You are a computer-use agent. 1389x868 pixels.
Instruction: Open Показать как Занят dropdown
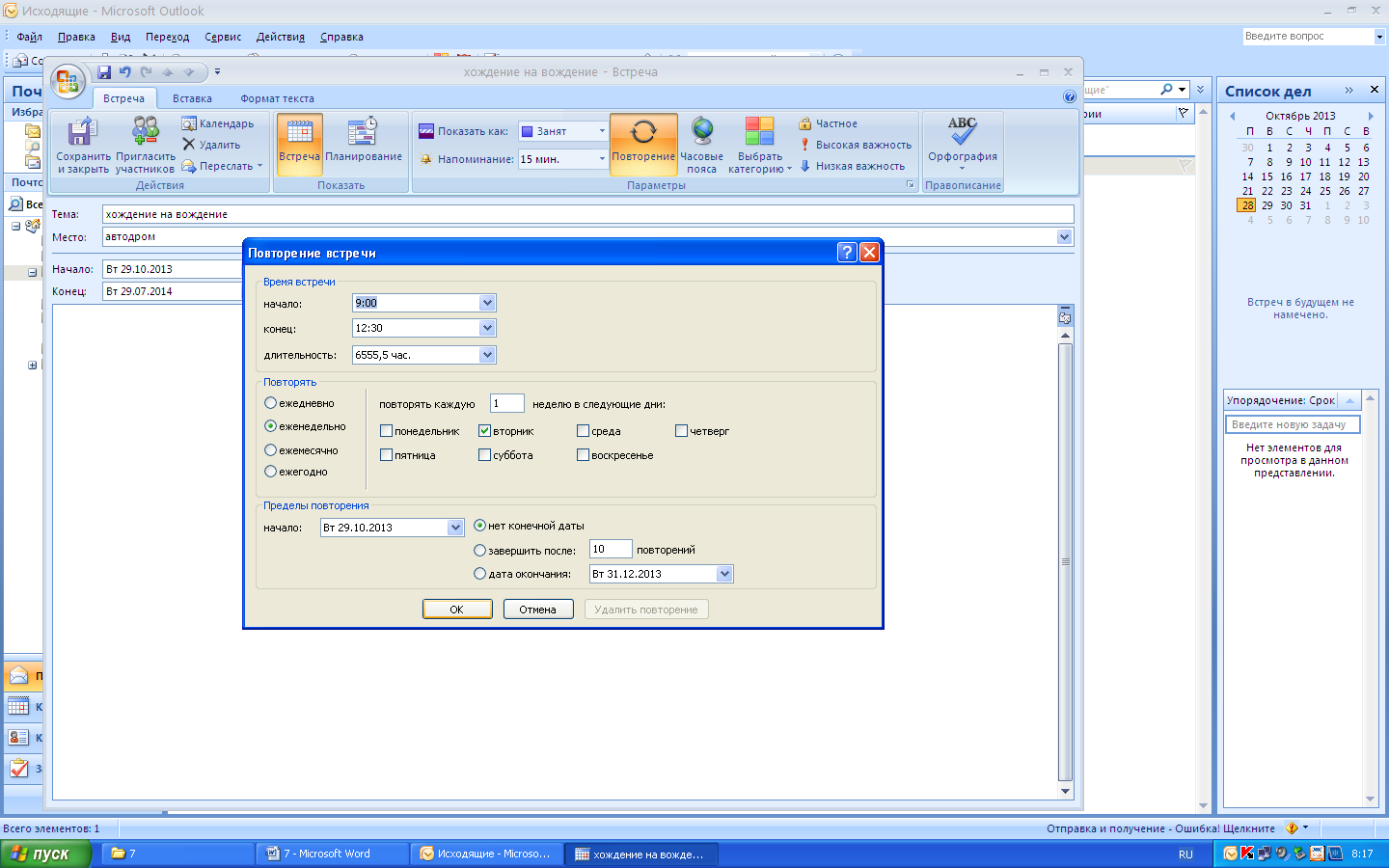[x=602, y=131]
